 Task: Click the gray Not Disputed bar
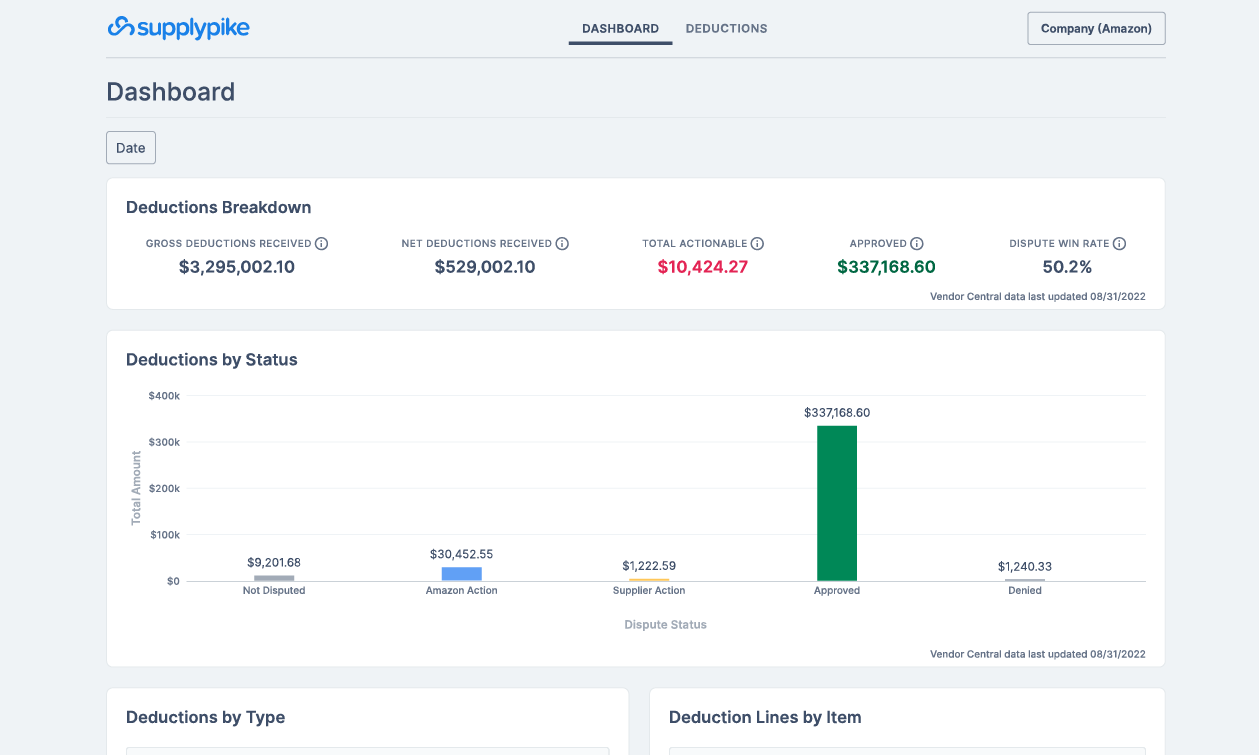click(274, 578)
